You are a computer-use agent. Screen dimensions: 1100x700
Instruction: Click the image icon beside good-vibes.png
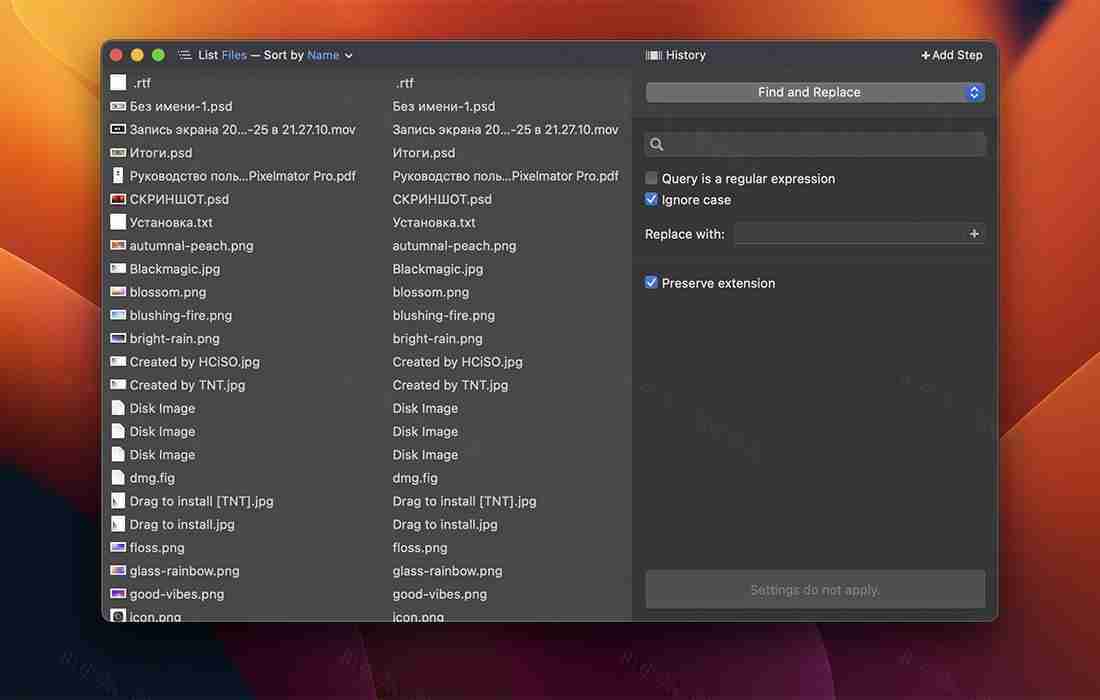tap(119, 594)
